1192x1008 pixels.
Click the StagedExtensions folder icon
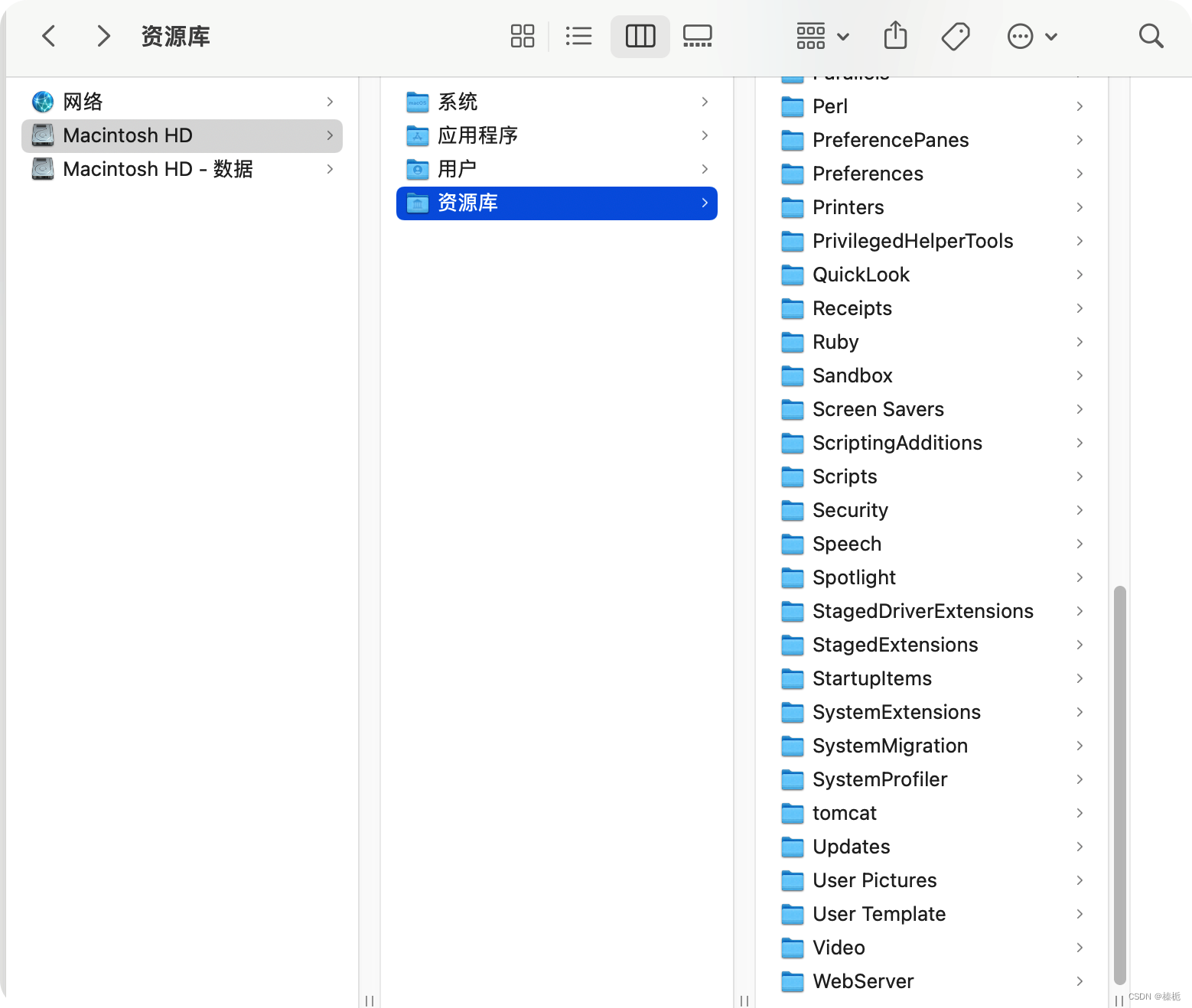793,645
